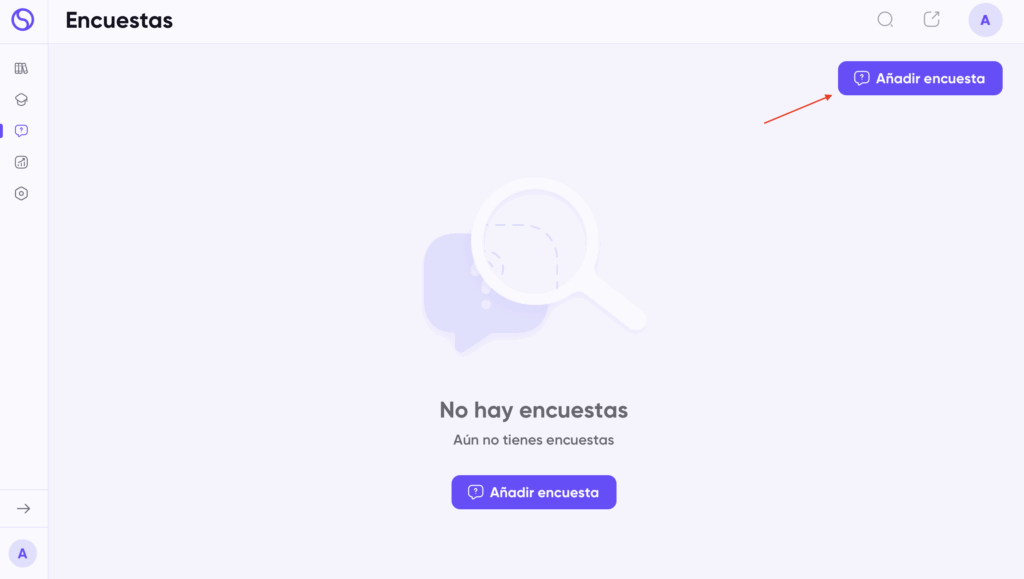Screen dimensions: 1024x579
Task: Click the magnifying glass lens in the illustration
Action: click(536, 240)
